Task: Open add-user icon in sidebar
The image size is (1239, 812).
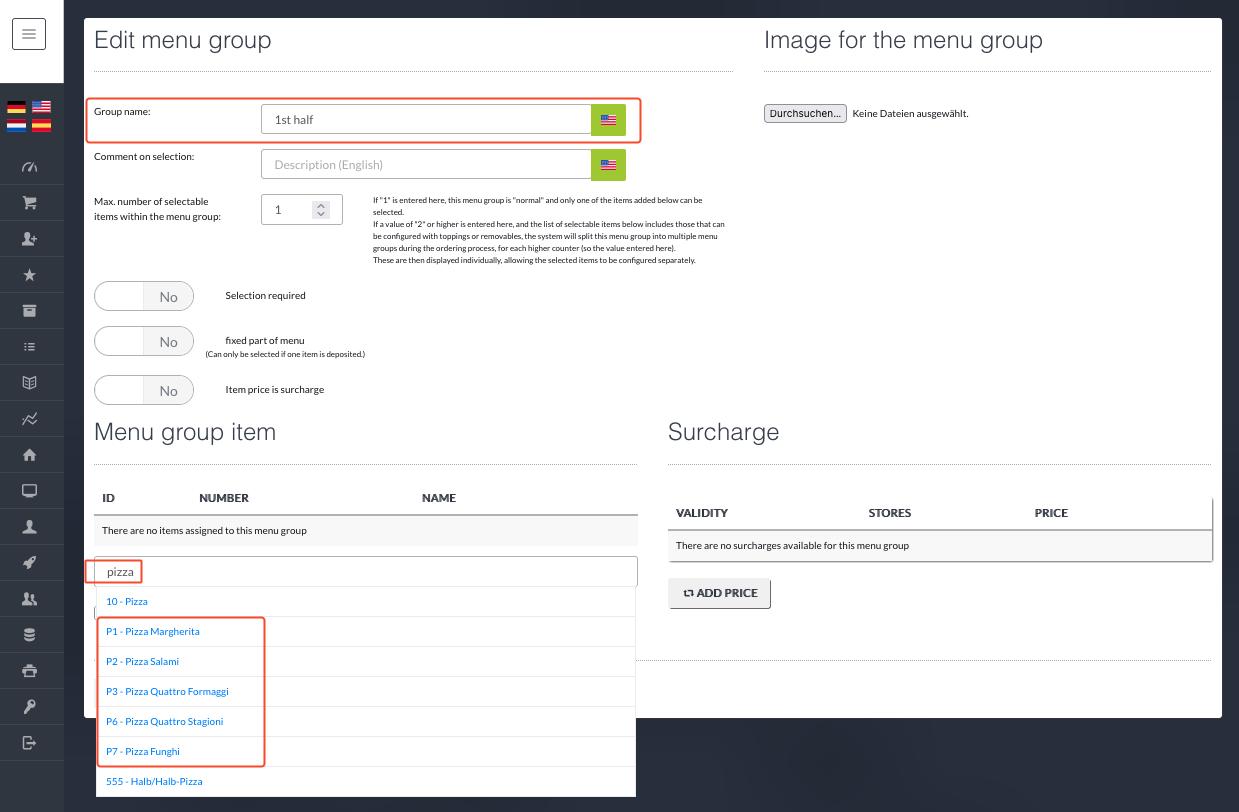Action: tap(29, 239)
